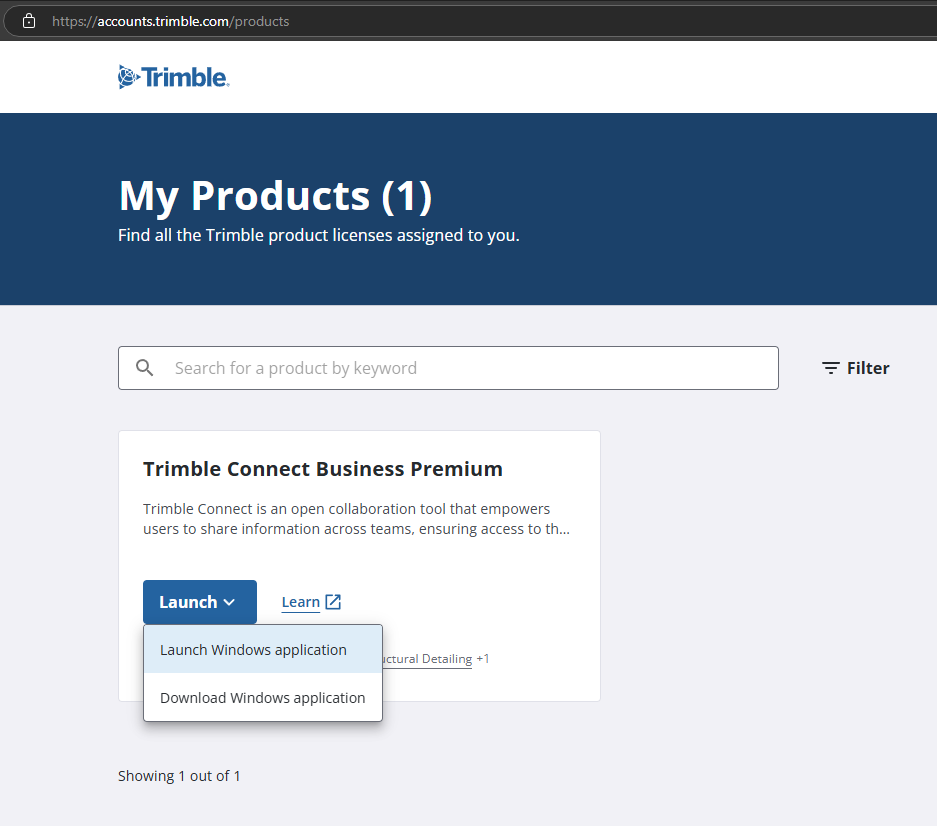Choose Download Windows application
Image resolution: width=937 pixels, height=826 pixels.
pyautogui.click(x=262, y=698)
